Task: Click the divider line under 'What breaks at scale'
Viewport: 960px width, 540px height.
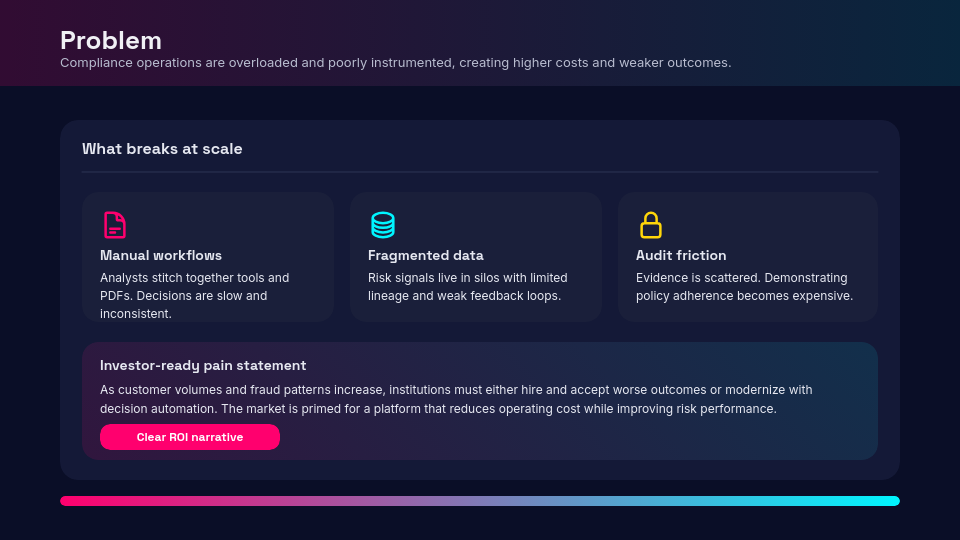Action: pyautogui.click(x=480, y=172)
